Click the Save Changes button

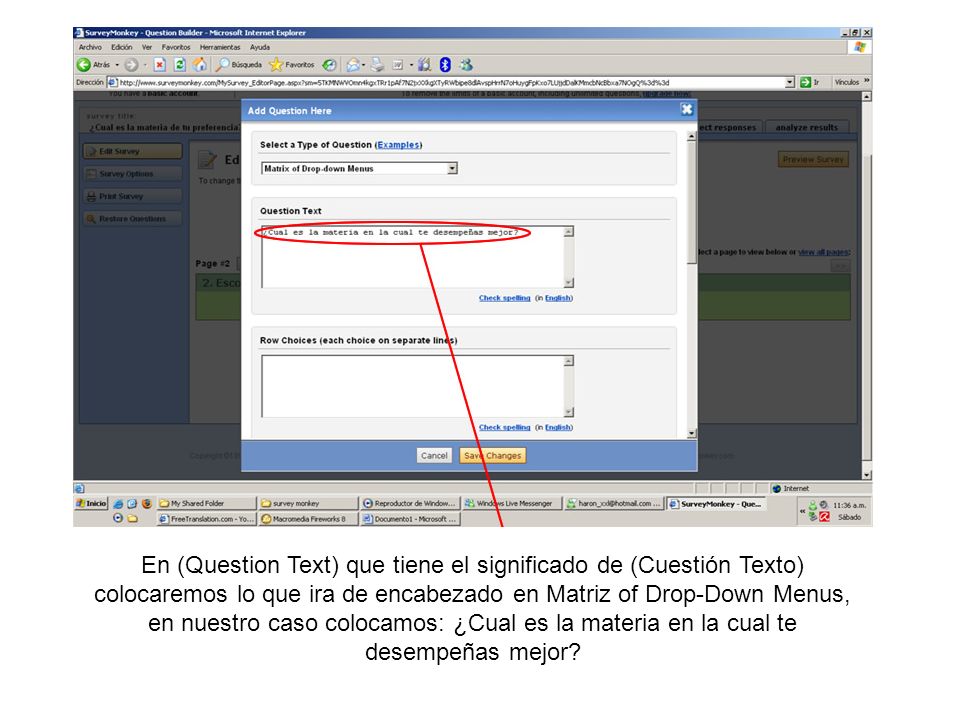coord(492,456)
